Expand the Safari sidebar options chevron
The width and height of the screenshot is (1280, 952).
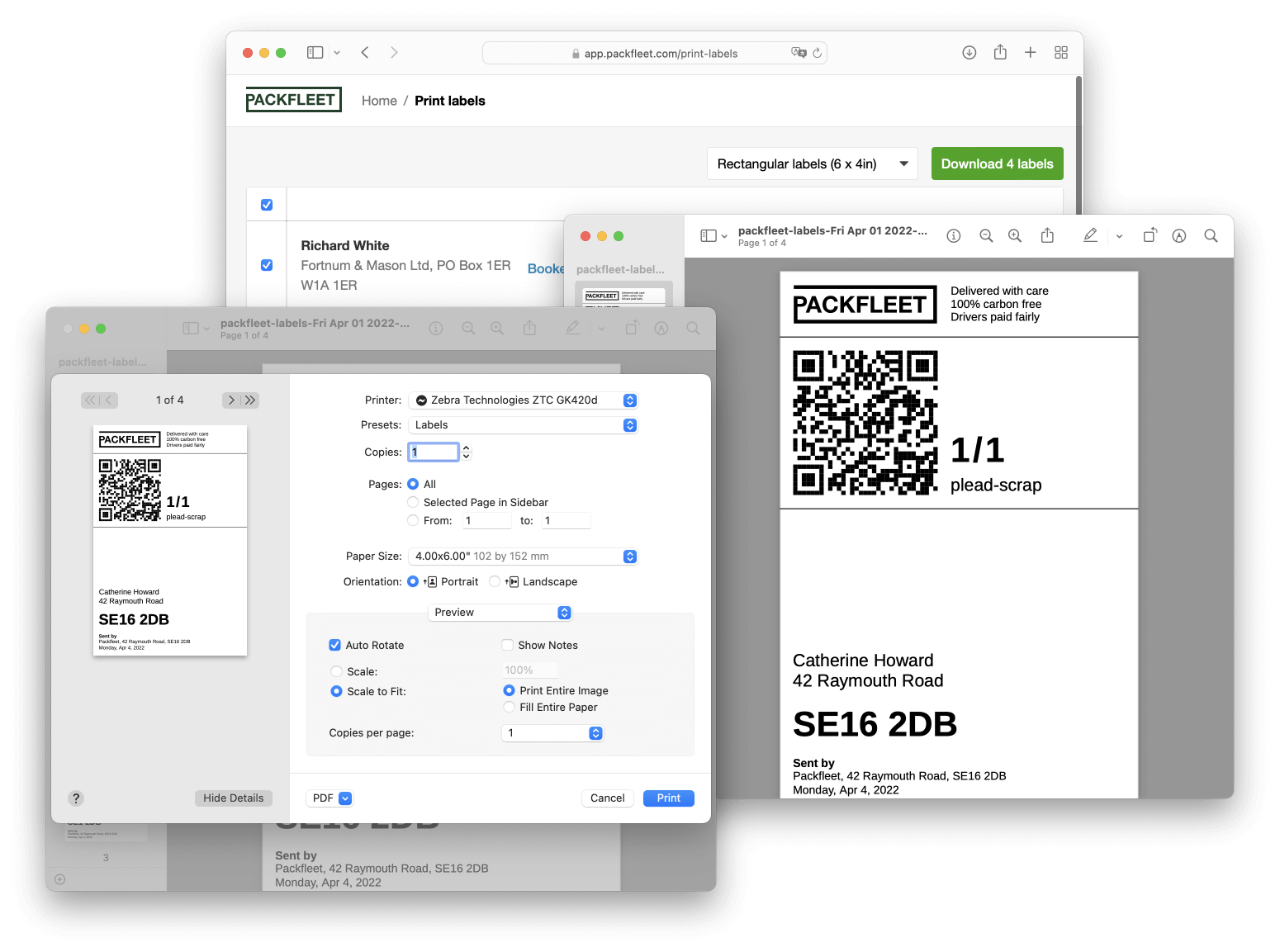tap(337, 53)
